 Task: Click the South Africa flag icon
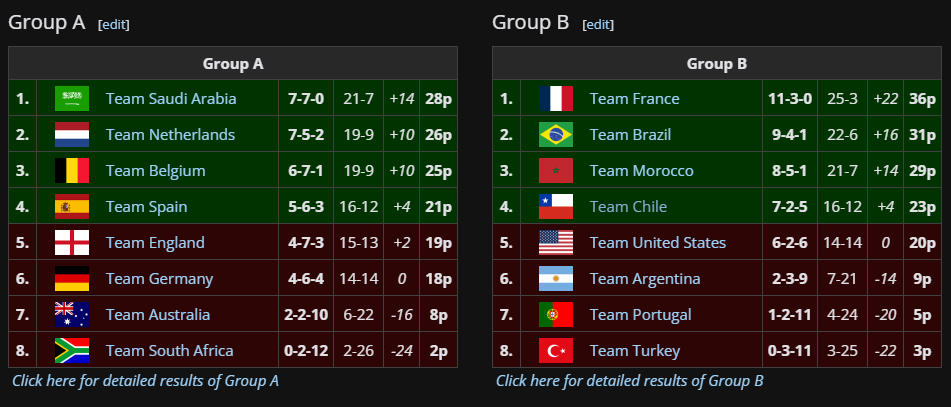pos(72,351)
